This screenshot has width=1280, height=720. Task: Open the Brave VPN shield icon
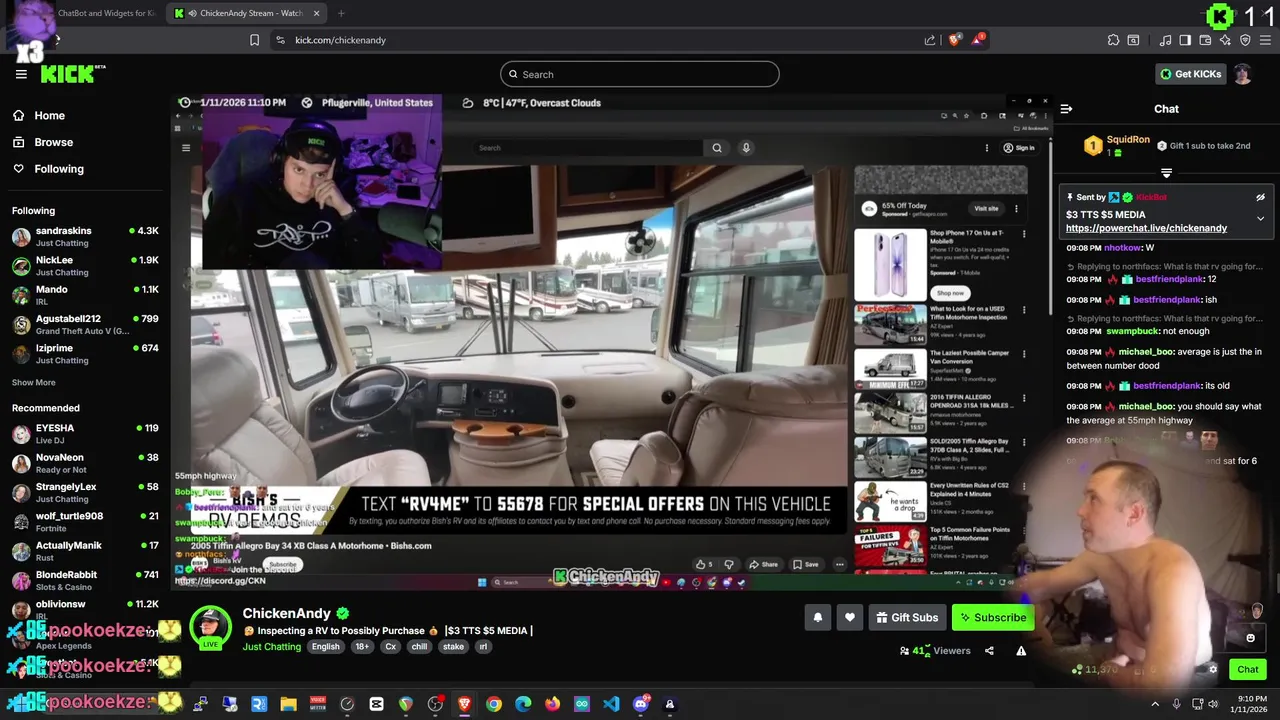pos(1245,40)
